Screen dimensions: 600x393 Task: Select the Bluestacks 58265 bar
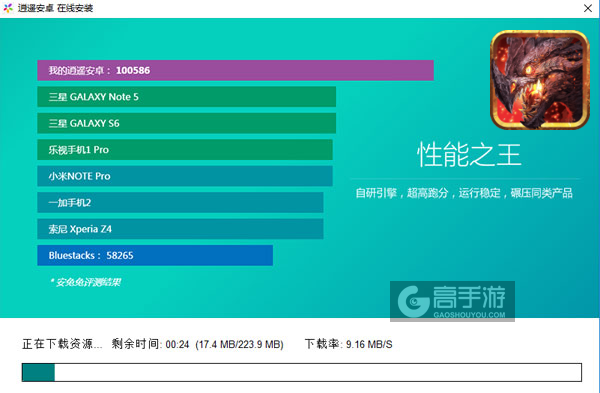point(155,255)
